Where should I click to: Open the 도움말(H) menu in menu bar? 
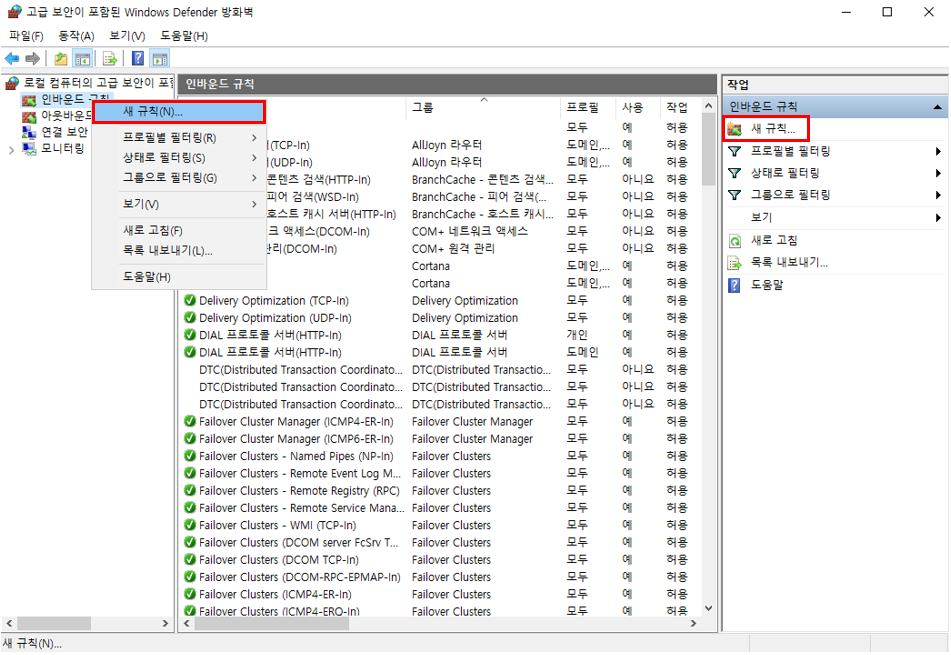(184, 36)
